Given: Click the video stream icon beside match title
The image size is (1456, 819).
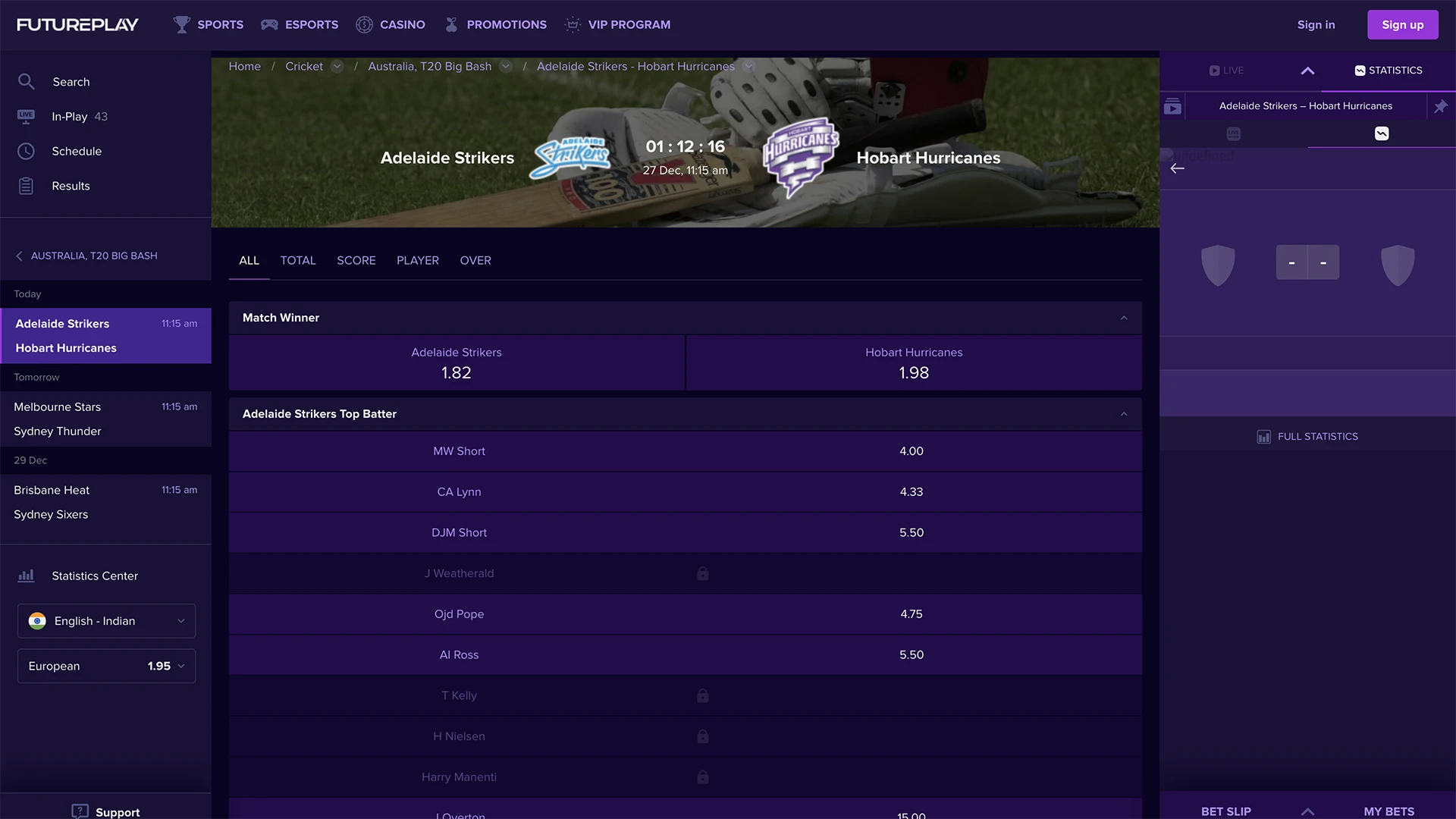Looking at the screenshot, I should (x=1172, y=106).
